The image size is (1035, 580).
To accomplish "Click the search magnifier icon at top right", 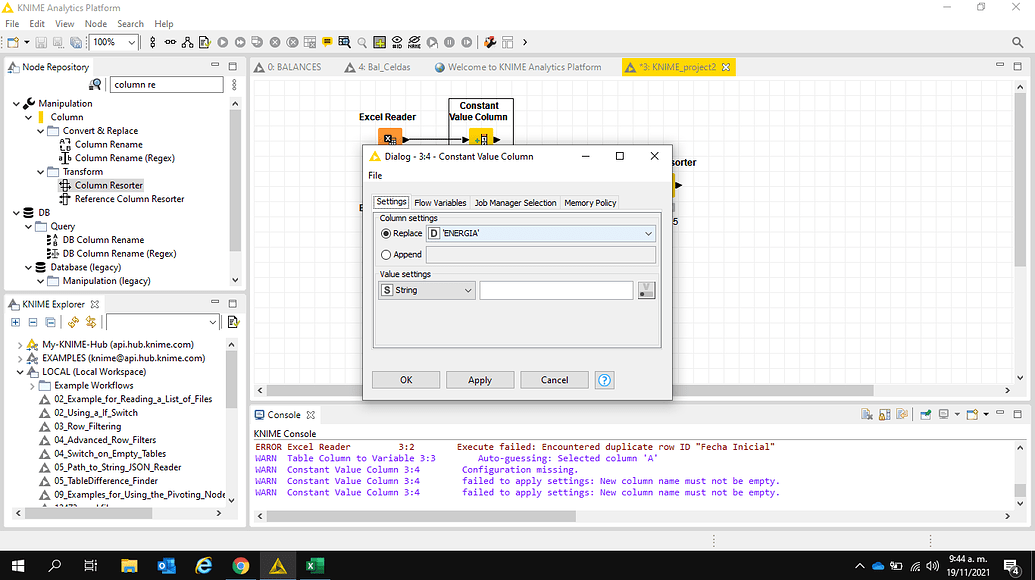I will point(1018,42).
